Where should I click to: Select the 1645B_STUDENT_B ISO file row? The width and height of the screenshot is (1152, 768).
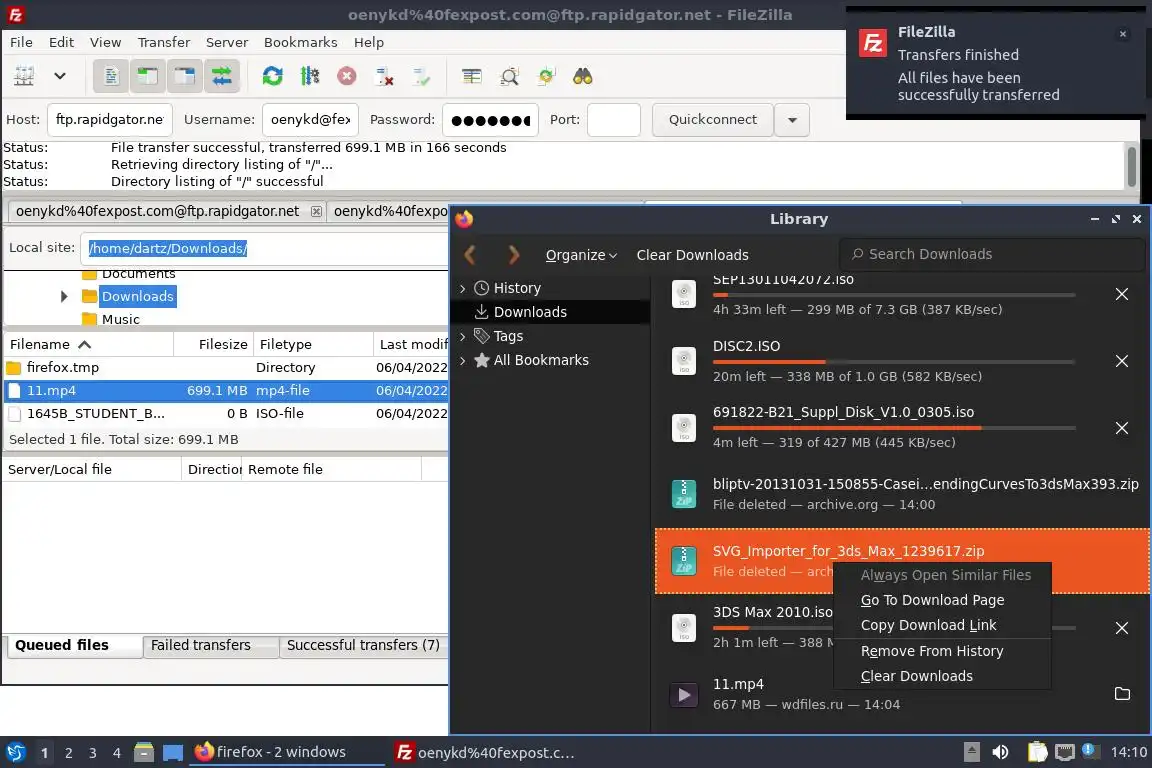[x=226, y=413]
